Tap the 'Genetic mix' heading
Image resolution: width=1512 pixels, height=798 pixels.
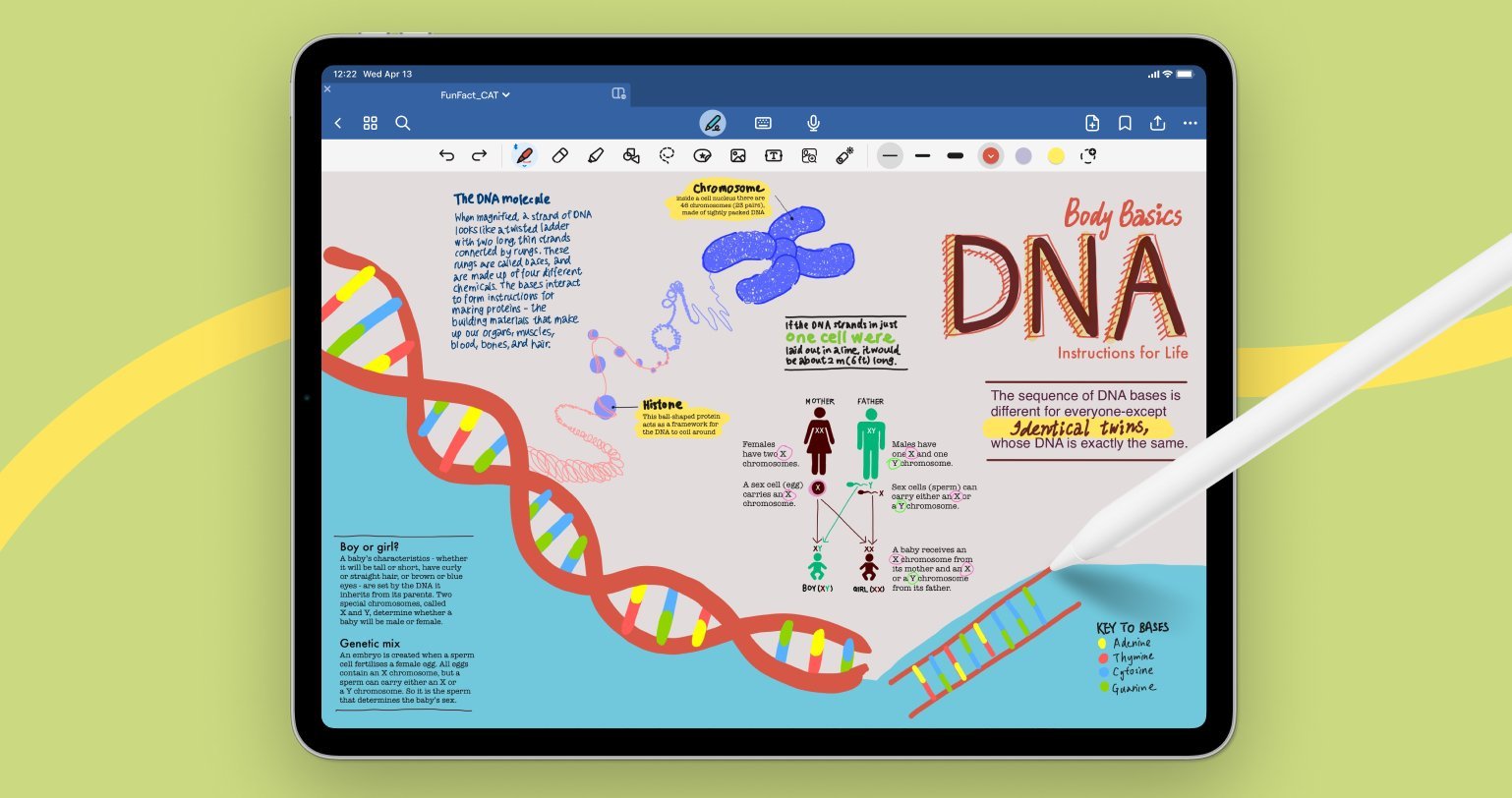coord(370,644)
